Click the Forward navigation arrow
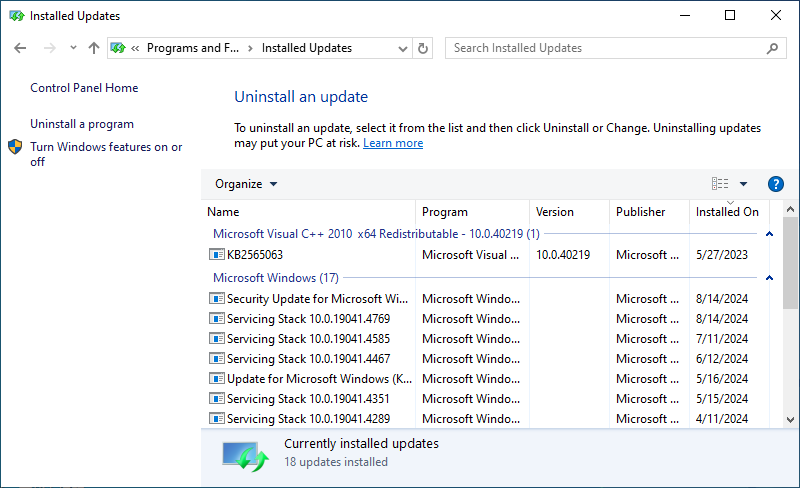 tap(49, 48)
